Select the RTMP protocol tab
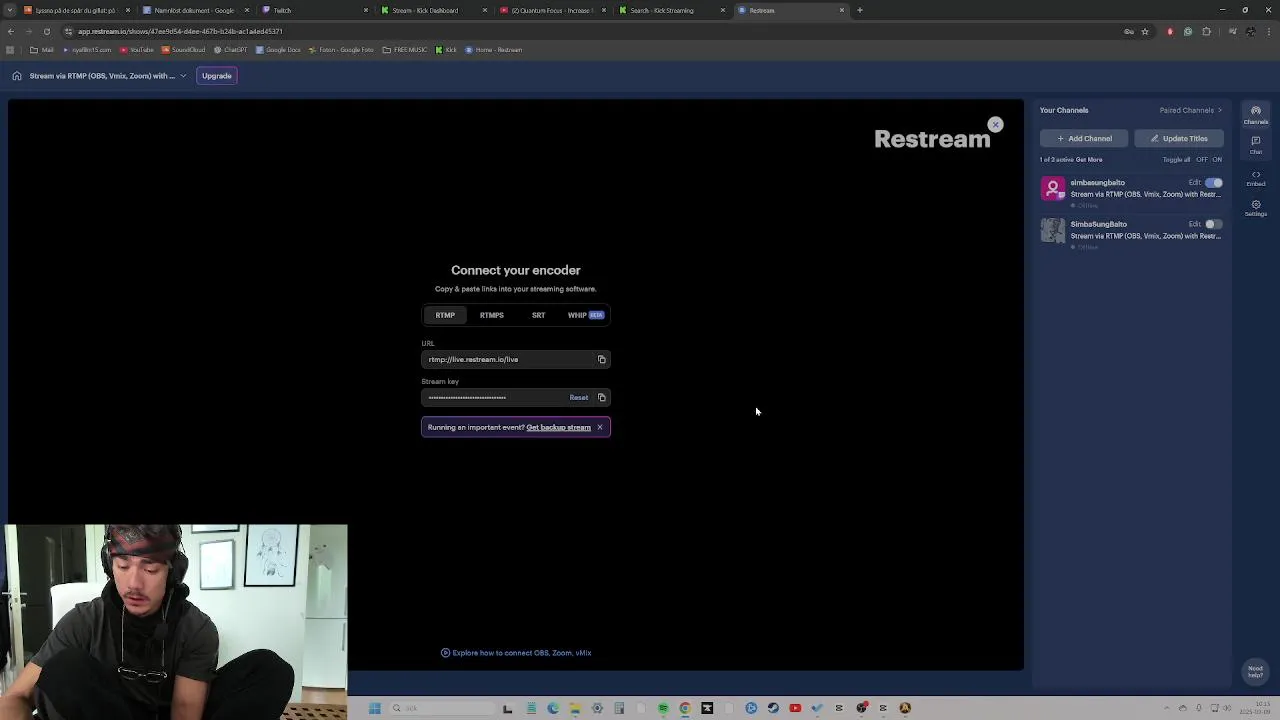Screen dimensions: 1280x720 (x=445, y=315)
